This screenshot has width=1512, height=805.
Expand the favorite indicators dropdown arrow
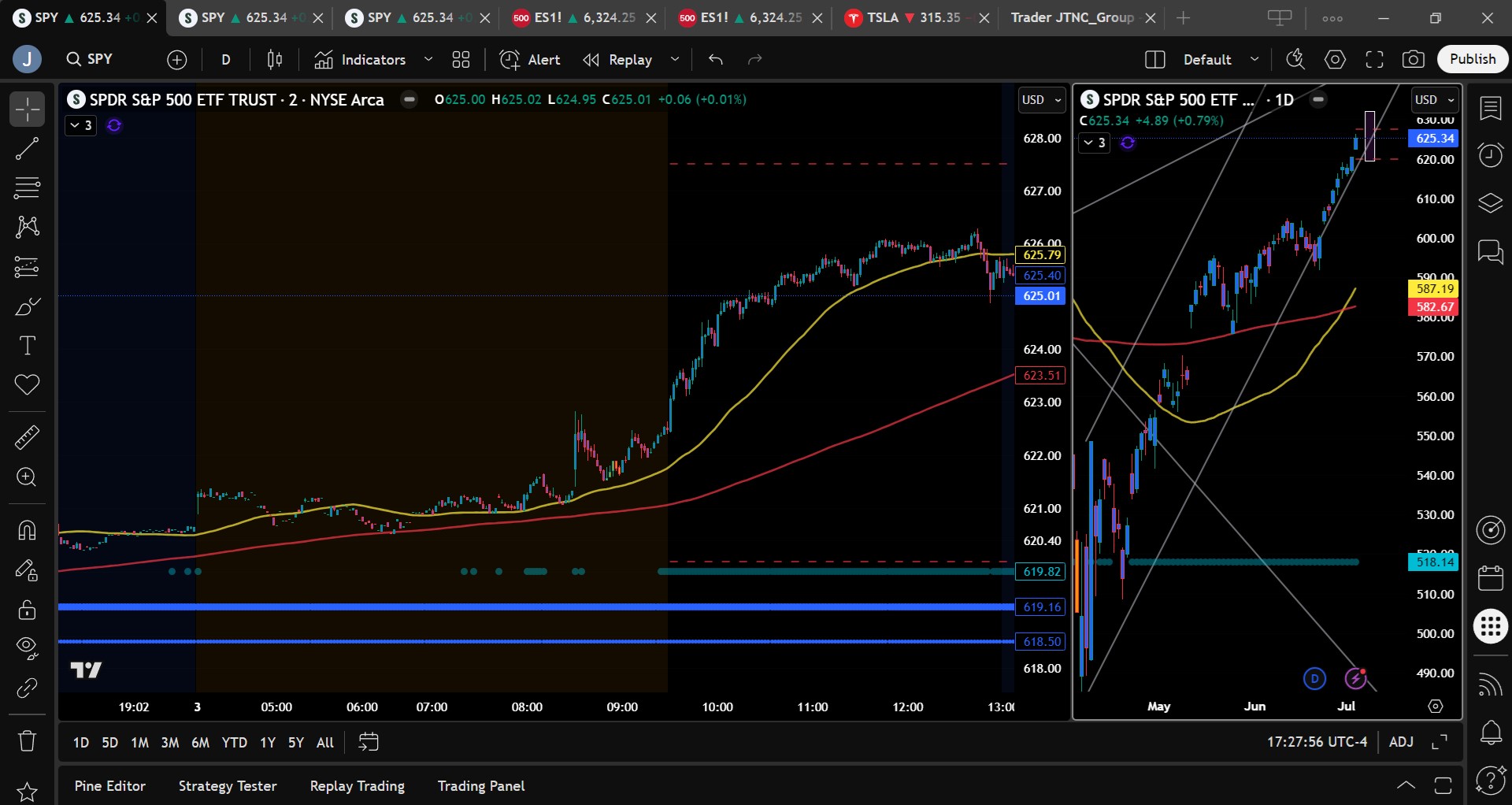pos(428,59)
